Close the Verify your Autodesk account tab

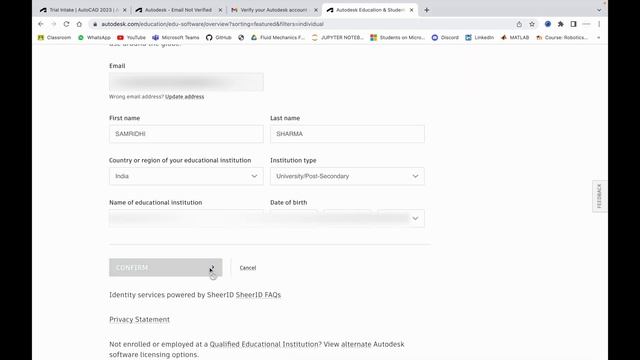coord(316,10)
